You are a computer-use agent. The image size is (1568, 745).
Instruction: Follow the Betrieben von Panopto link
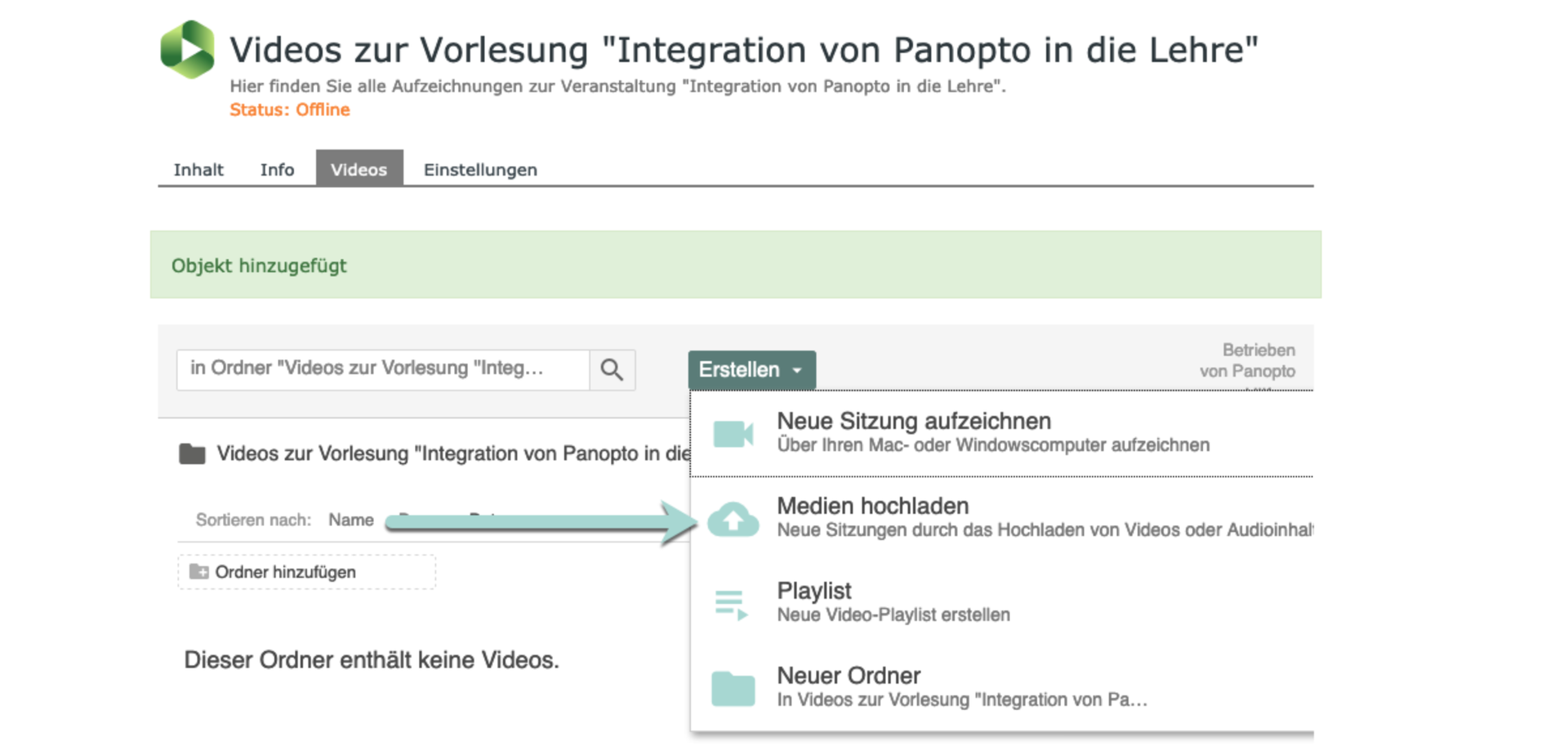1247,361
